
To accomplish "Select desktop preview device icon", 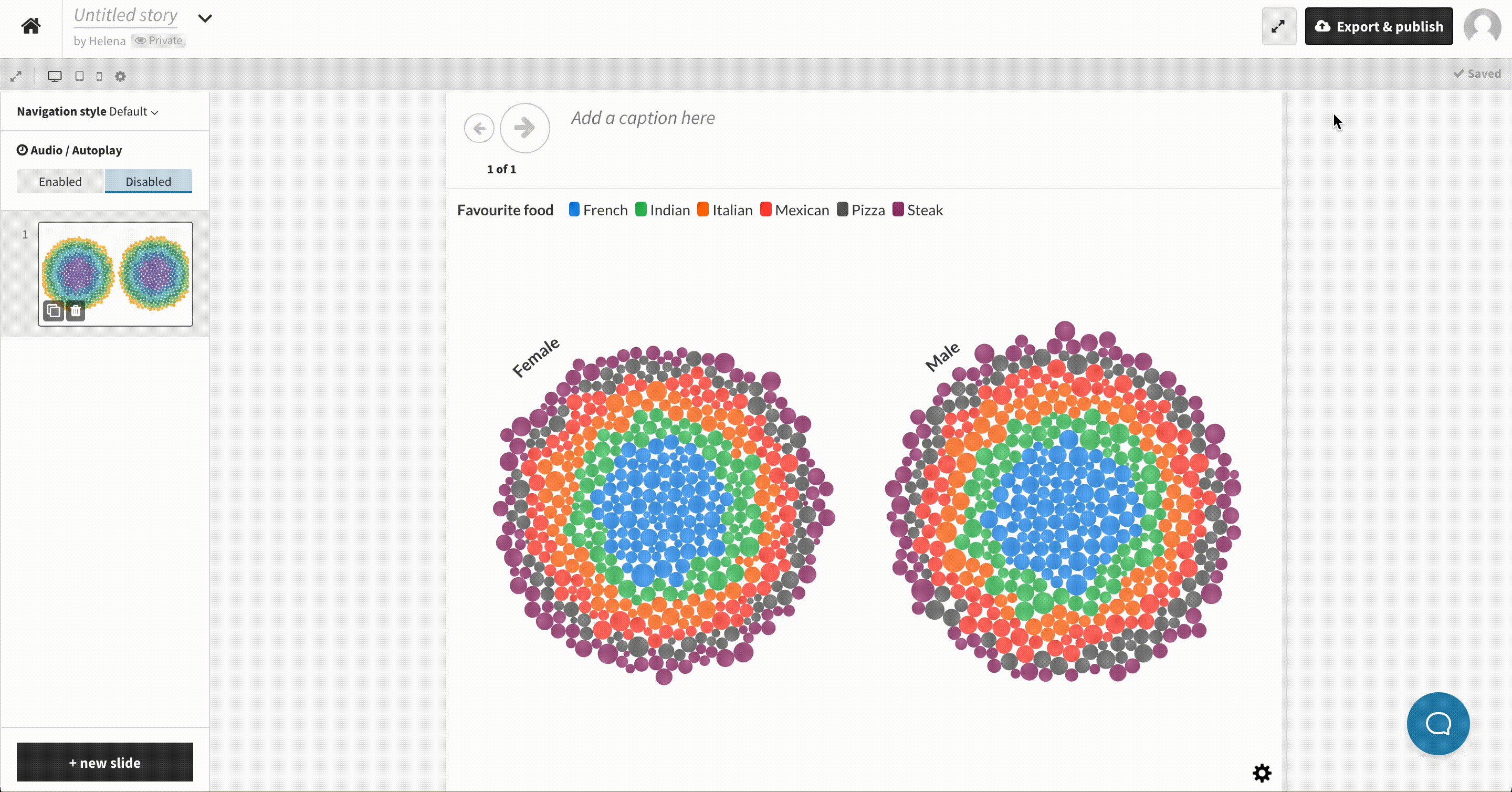I will [x=55, y=76].
